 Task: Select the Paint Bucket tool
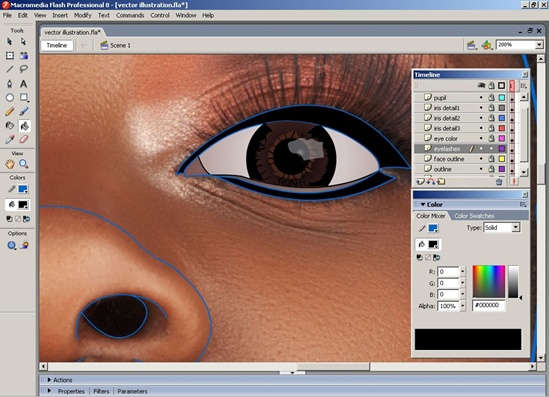point(24,126)
